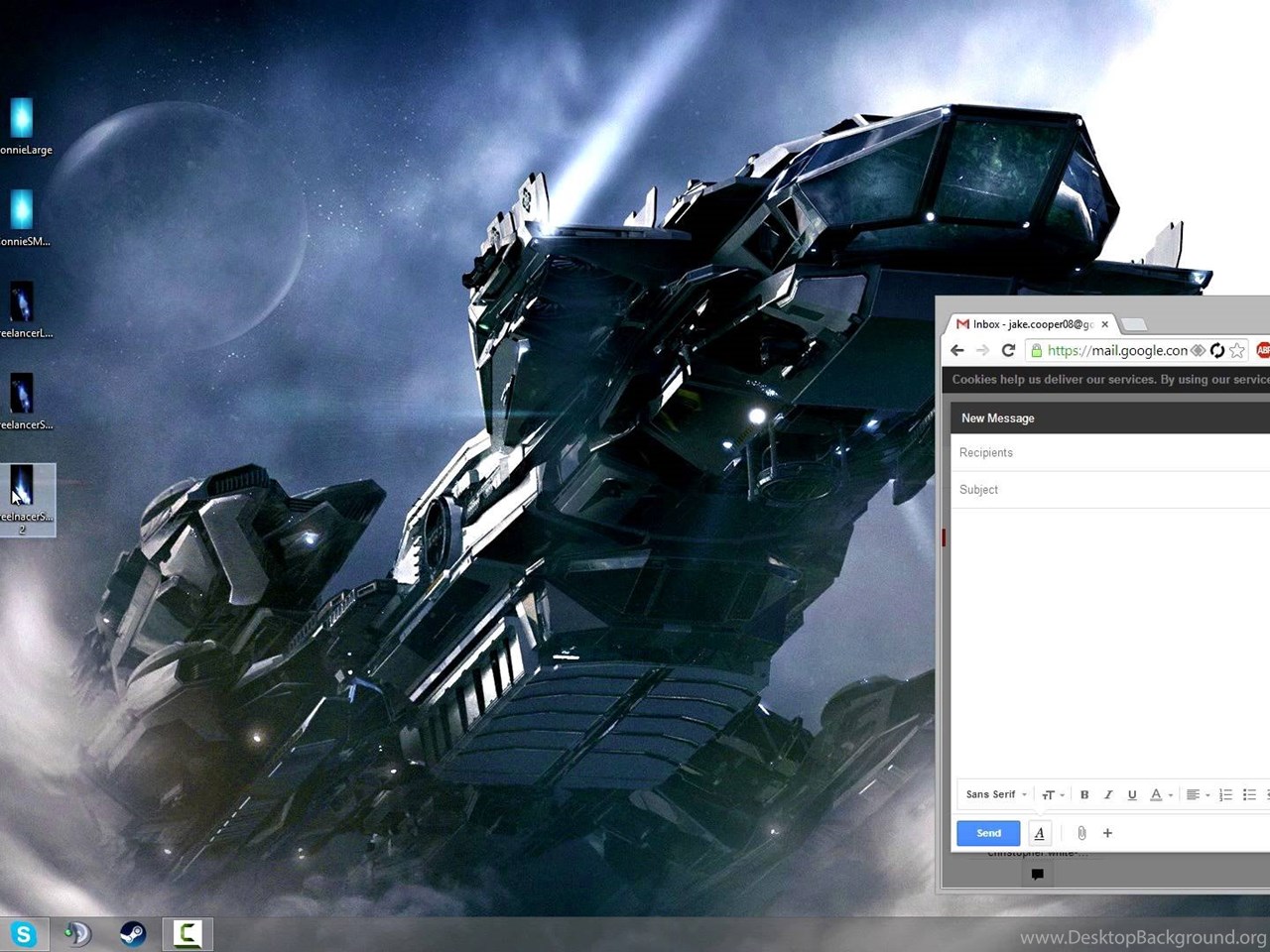
Task: Click the cookies notice text
Action: pyautogui.click(x=1110, y=379)
